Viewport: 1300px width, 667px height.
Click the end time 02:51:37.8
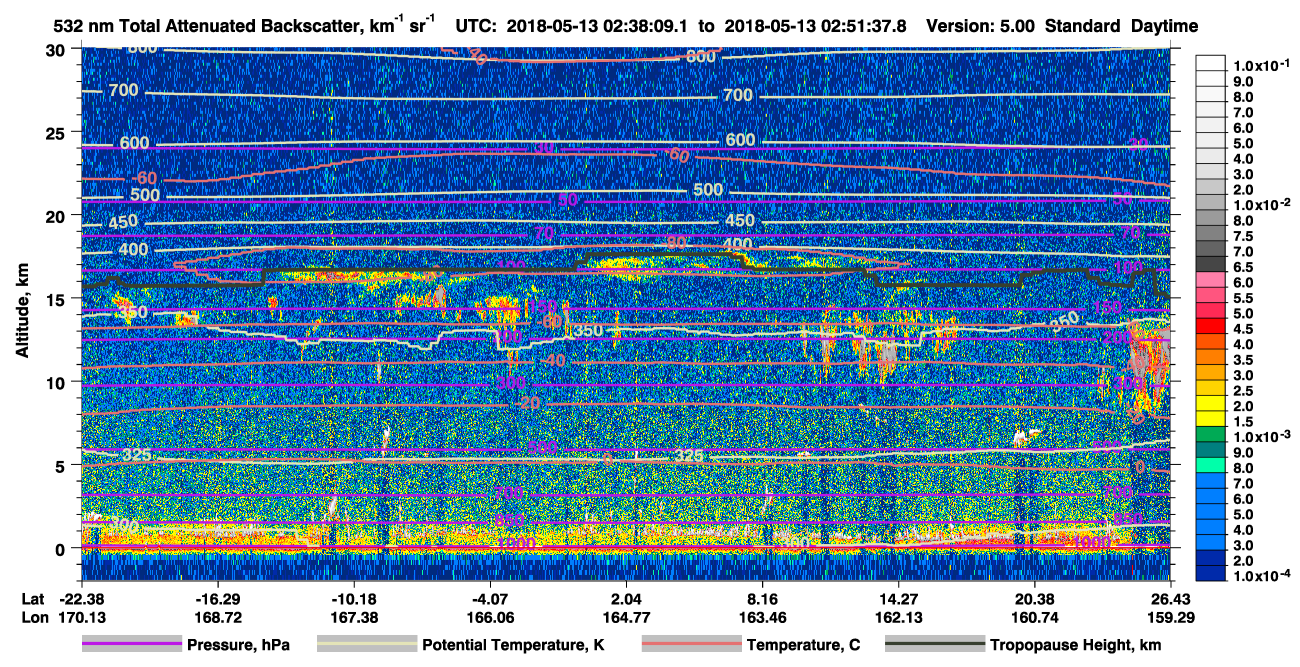point(865,27)
